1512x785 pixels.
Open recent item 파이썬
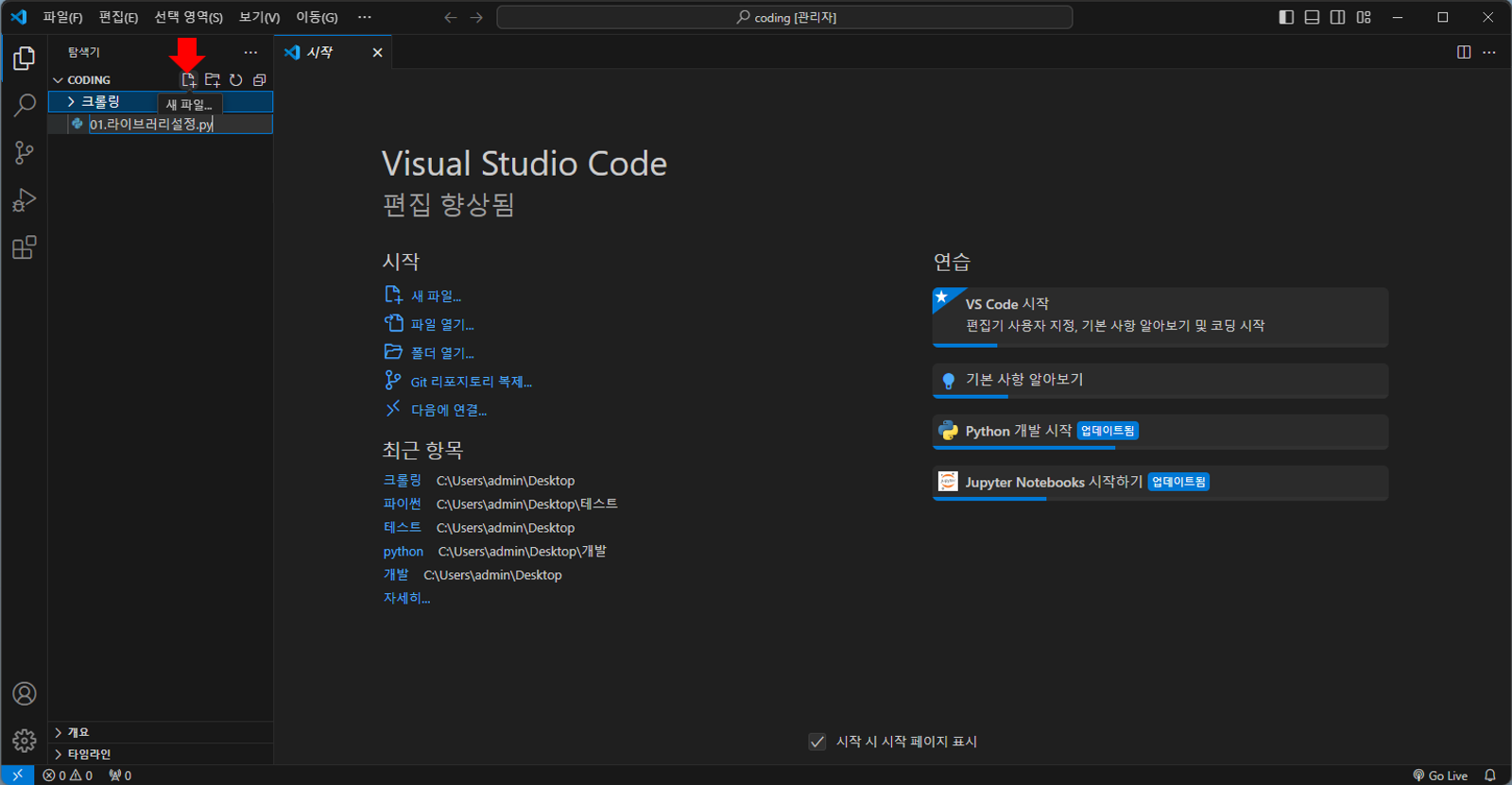[402, 504]
